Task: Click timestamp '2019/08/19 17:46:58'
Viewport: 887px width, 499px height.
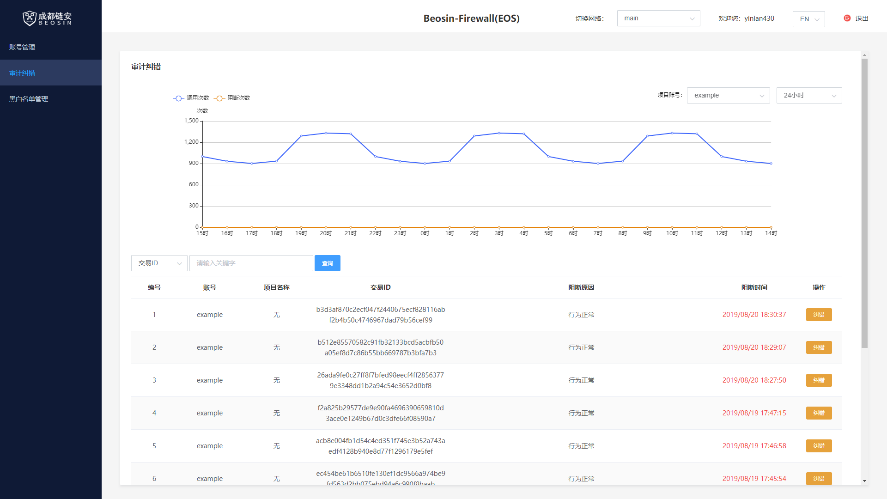Action: click(x=754, y=446)
